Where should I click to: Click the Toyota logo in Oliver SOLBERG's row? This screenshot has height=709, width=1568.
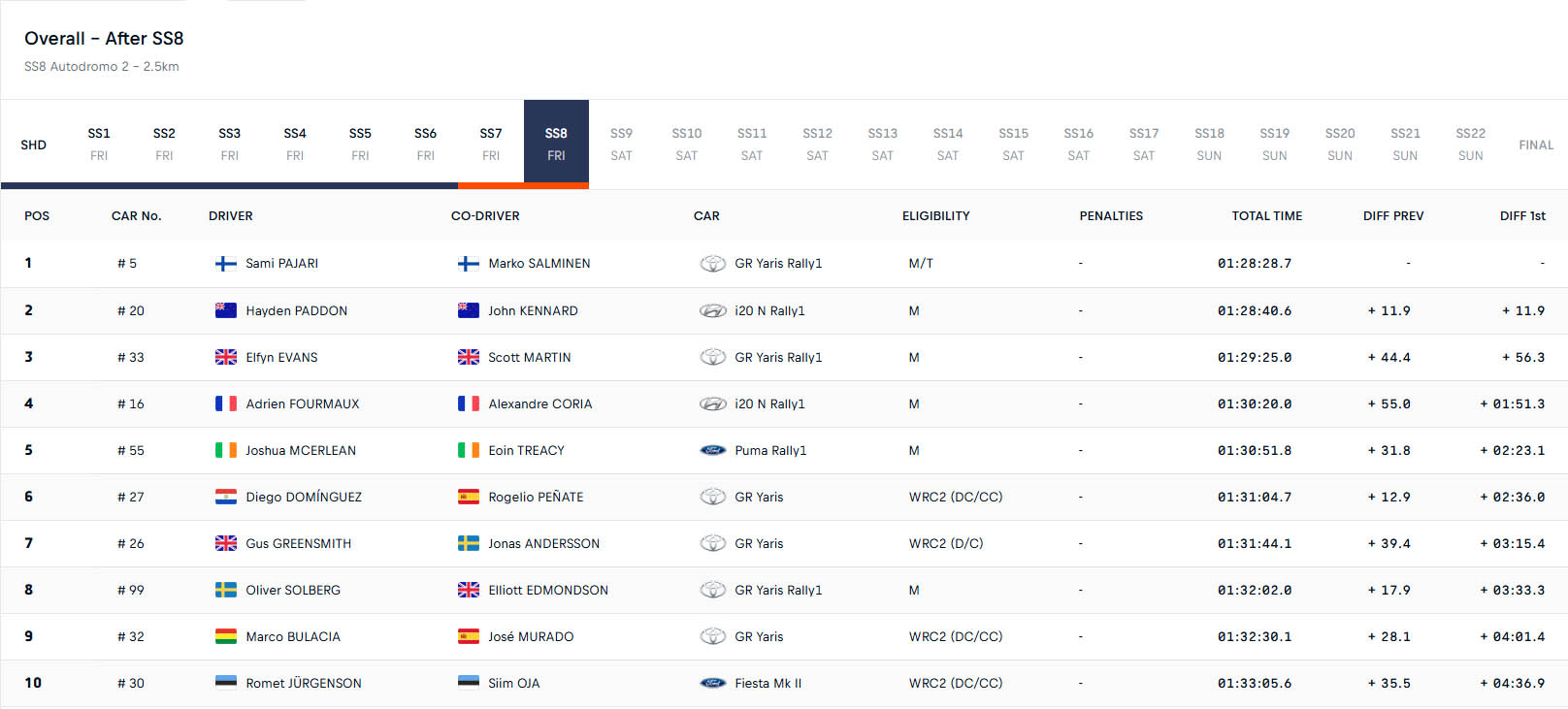point(713,590)
